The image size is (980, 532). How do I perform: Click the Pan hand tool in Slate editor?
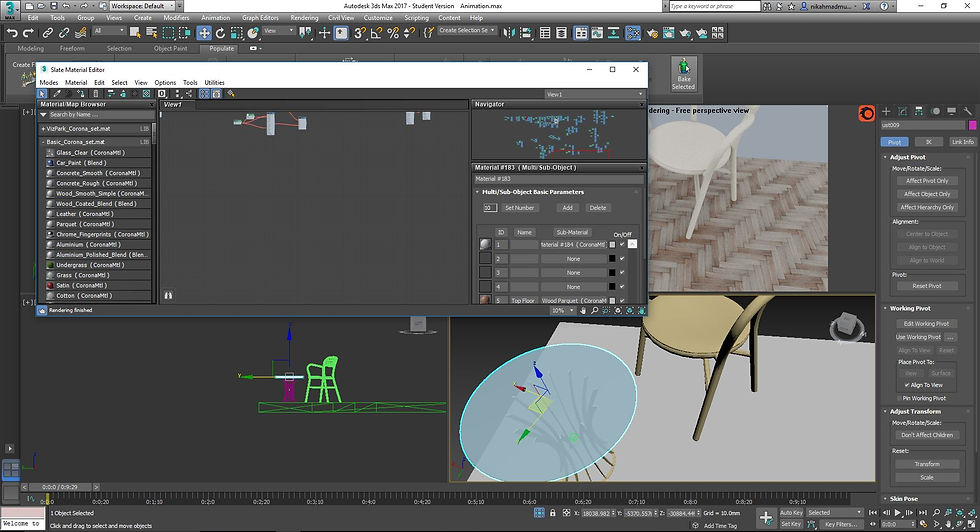click(583, 310)
